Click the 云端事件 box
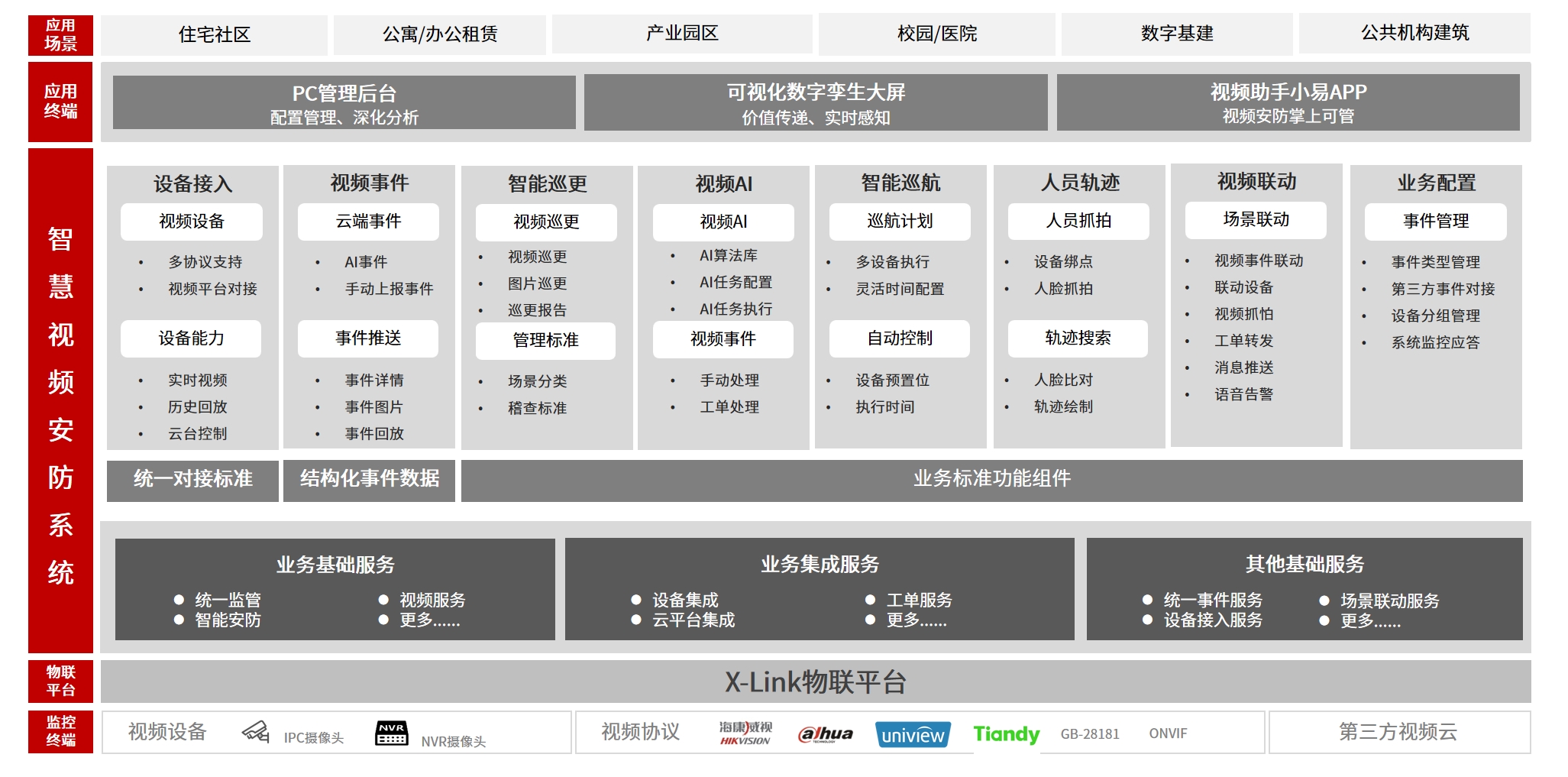The width and height of the screenshot is (1568, 777). click(x=368, y=222)
